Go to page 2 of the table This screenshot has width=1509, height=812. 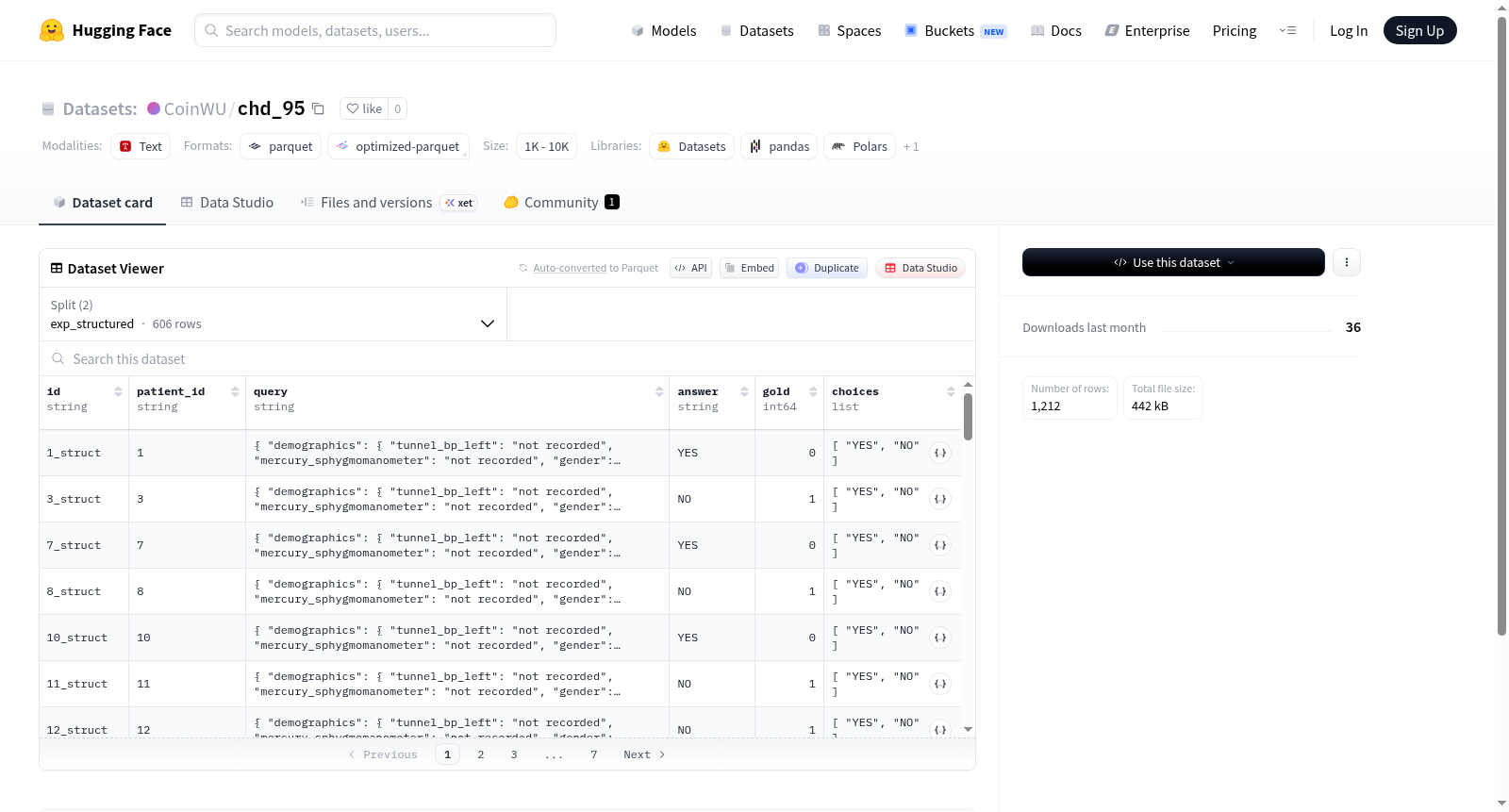481,754
